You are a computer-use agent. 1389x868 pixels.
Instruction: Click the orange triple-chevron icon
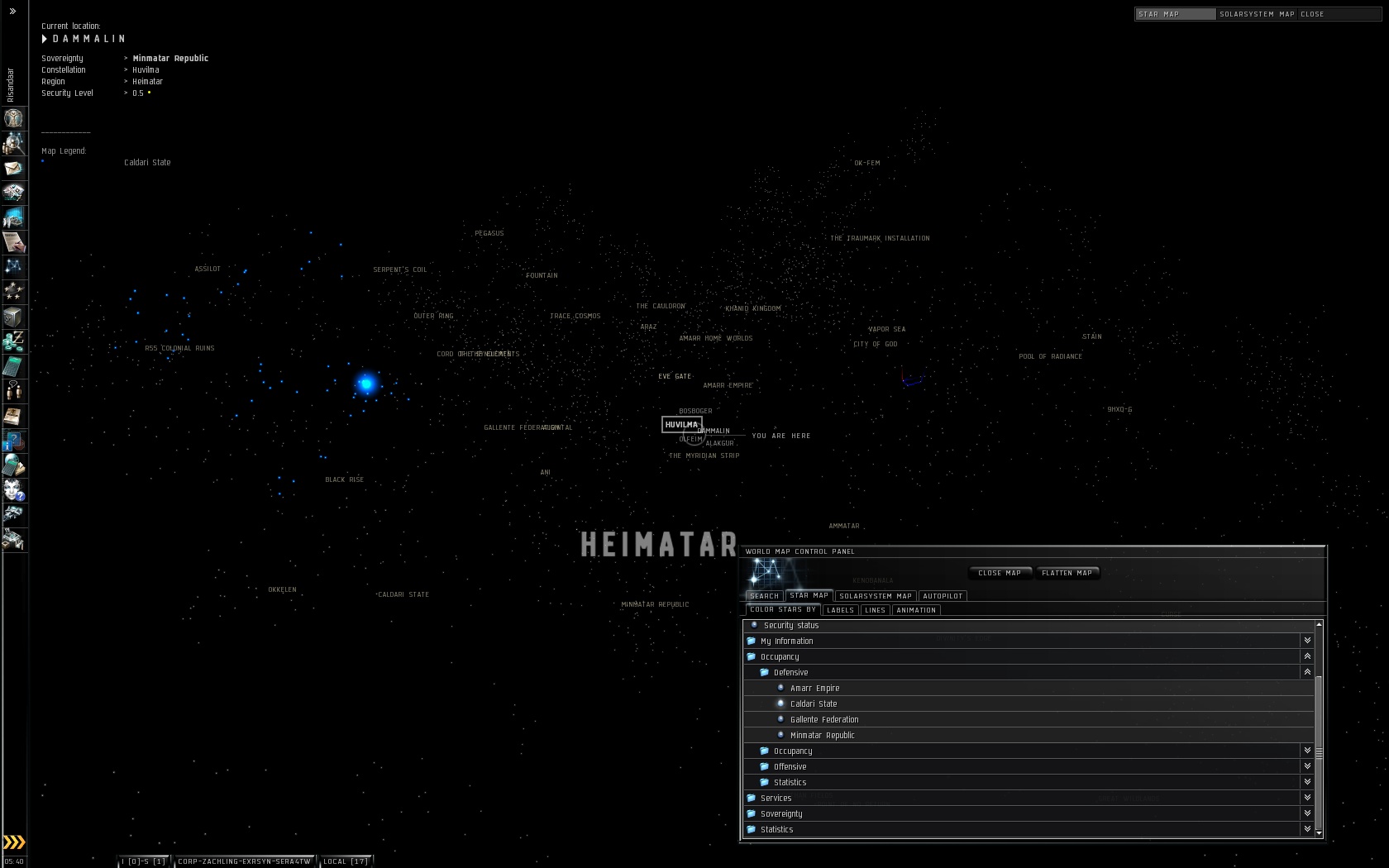(14, 842)
